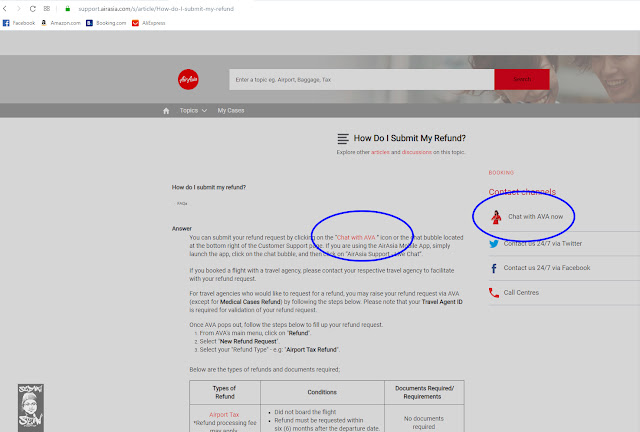This screenshot has width=640, height=432.
Task: Open the 'discussions' link under the title
Action: [x=417, y=152]
